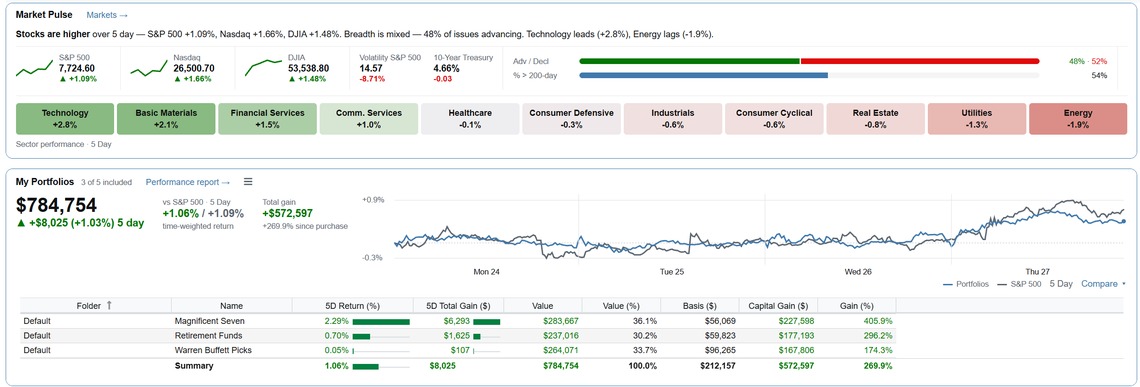
Task: Select the Comm. Services sector tile
Action: click(369, 119)
